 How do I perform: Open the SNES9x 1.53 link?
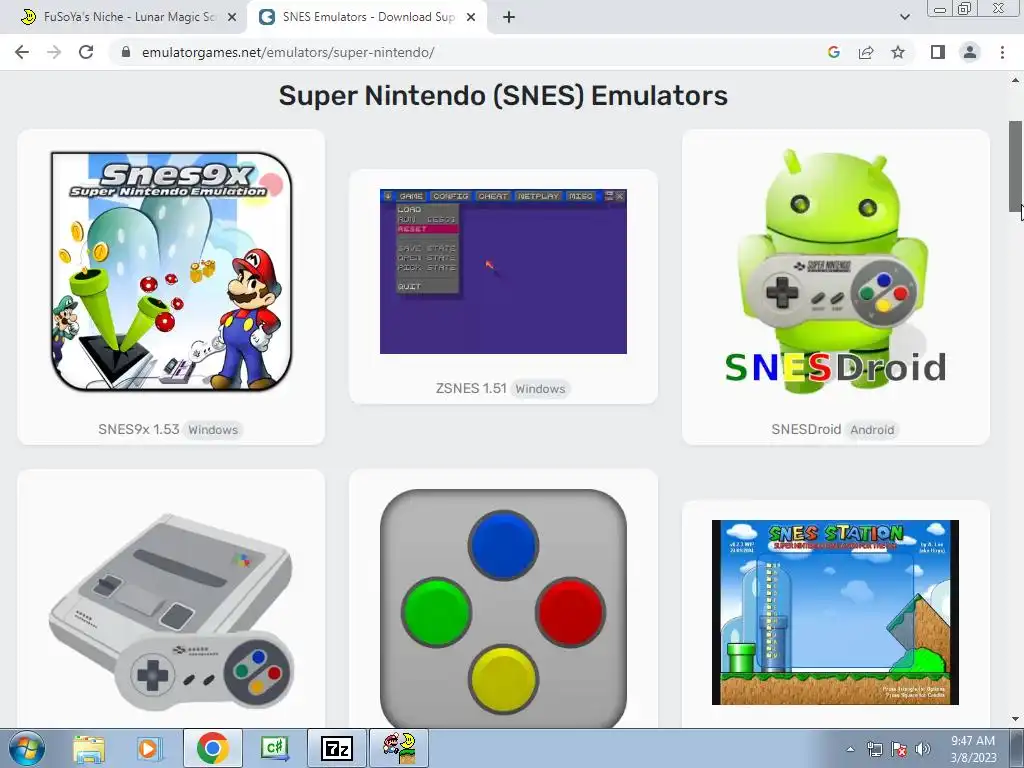(x=138, y=430)
